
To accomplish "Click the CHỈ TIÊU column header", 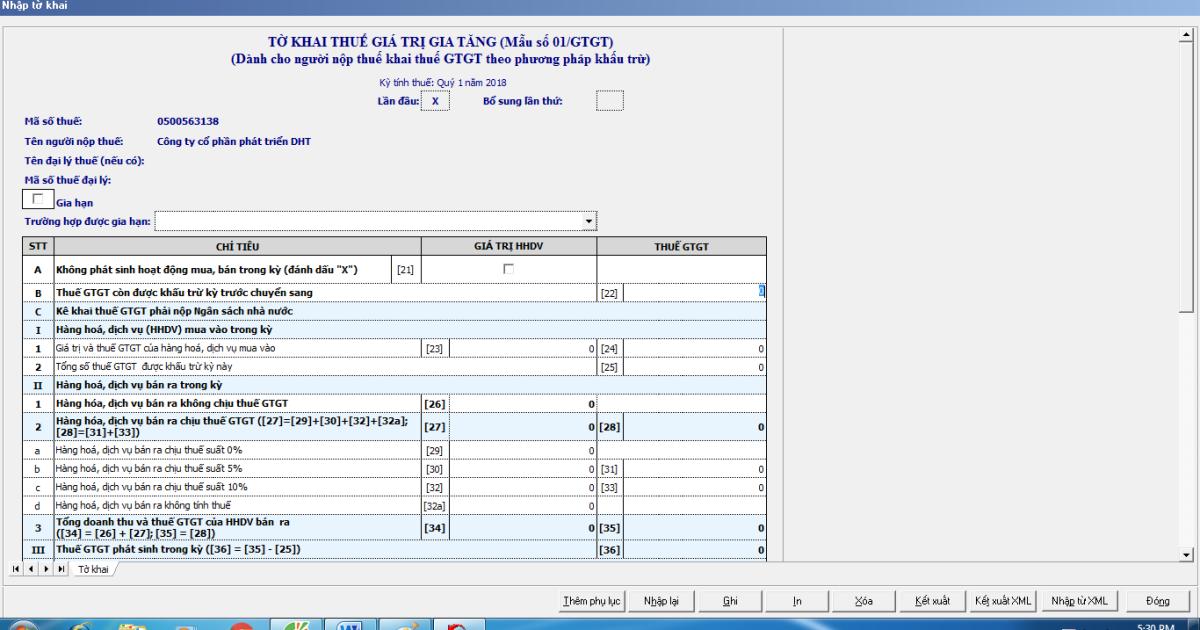I will [237, 246].
